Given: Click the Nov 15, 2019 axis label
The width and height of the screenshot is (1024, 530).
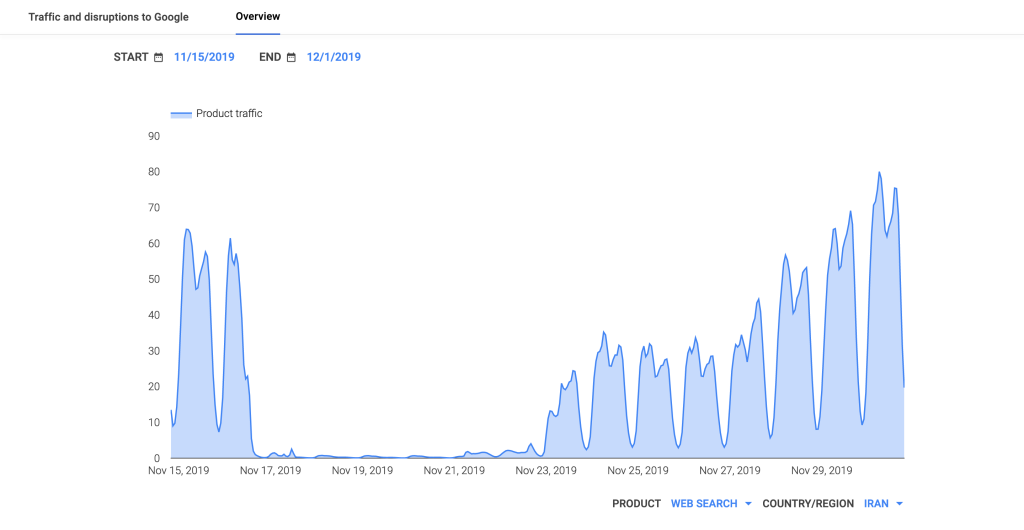Looking at the screenshot, I should [179, 470].
